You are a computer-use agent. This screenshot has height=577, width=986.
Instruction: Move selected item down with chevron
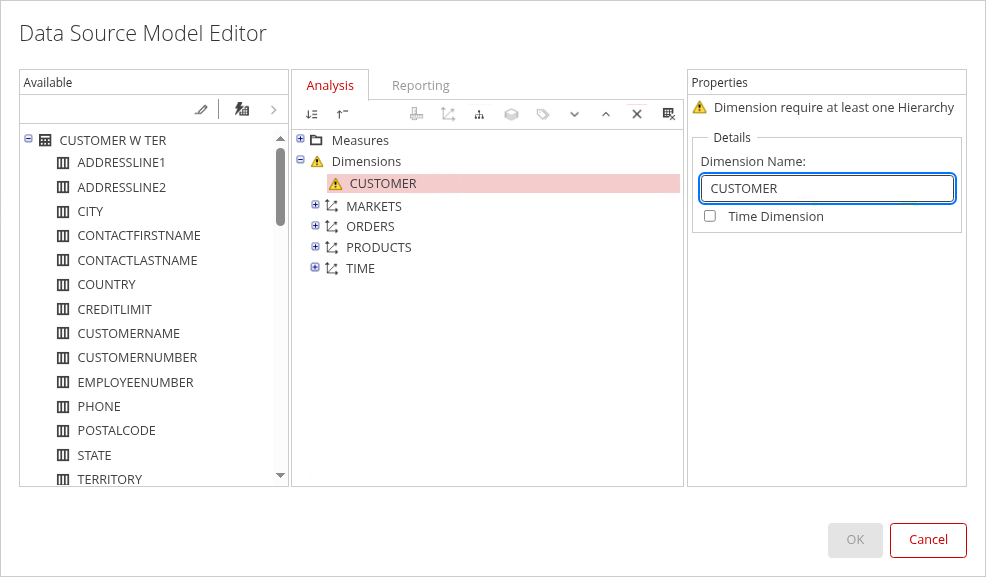click(x=574, y=115)
